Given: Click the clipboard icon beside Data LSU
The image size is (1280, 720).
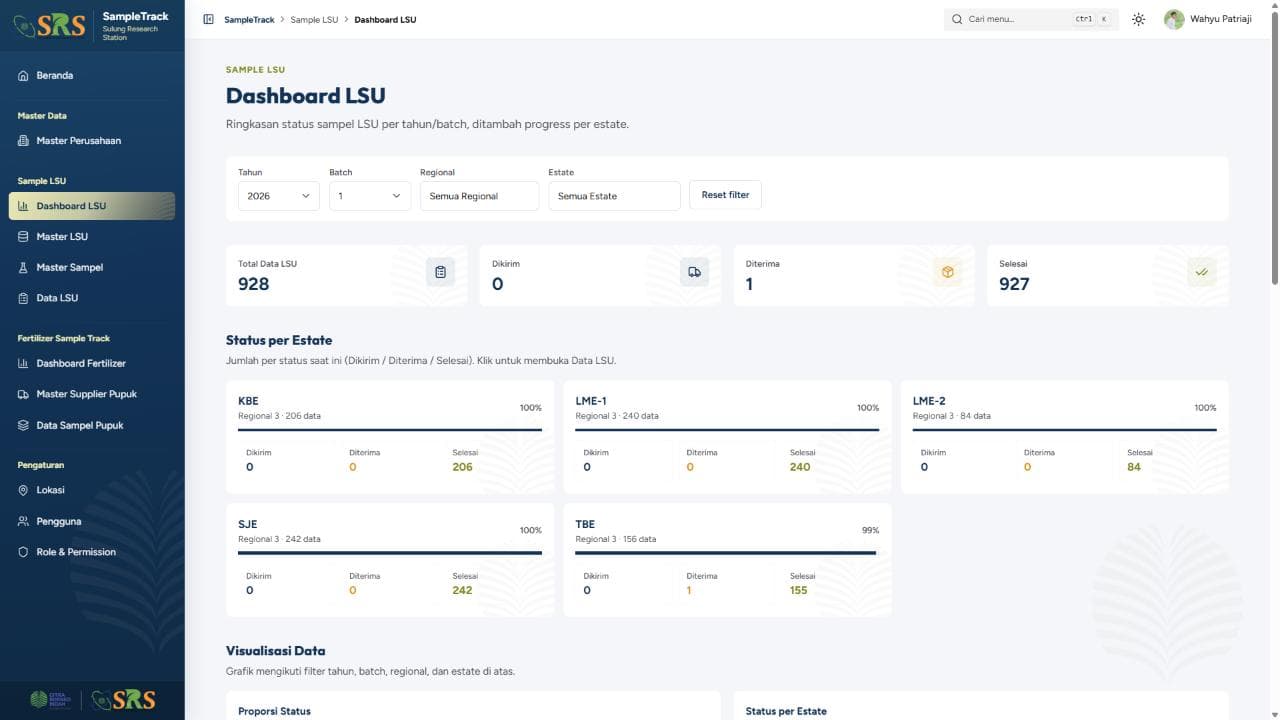Looking at the screenshot, I should coord(24,298).
